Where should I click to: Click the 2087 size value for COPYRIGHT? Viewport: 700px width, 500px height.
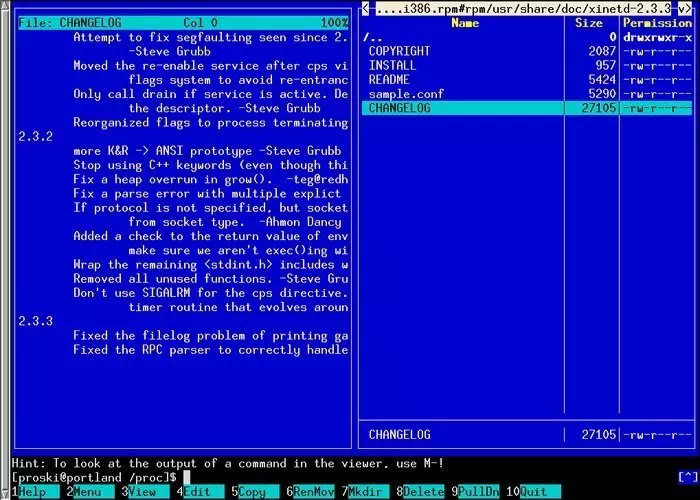602,51
